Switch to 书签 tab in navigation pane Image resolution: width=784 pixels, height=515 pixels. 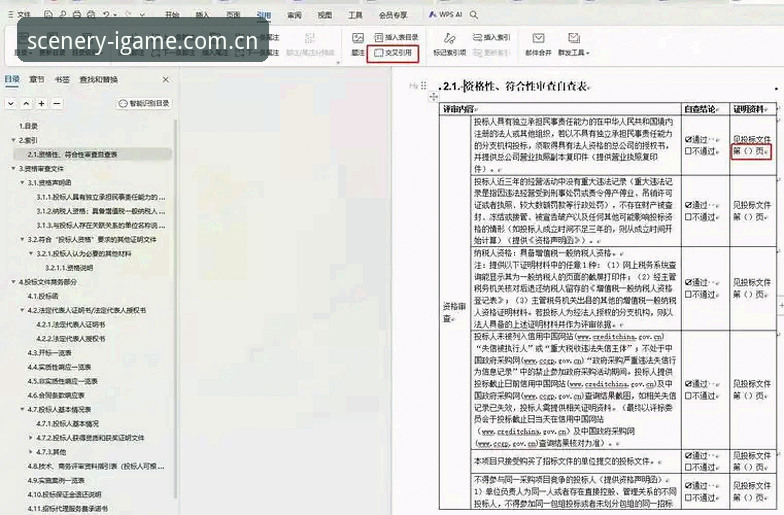pos(62,80)
